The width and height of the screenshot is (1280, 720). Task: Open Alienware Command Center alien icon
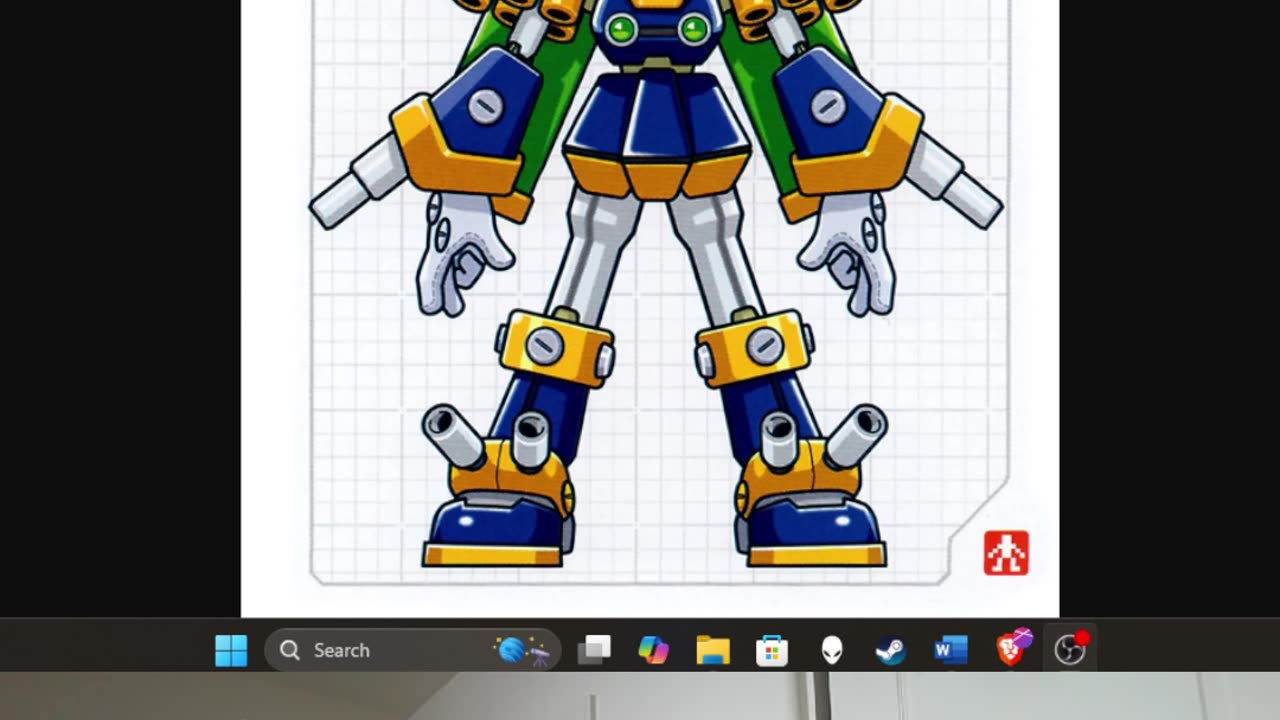(832, 650)
